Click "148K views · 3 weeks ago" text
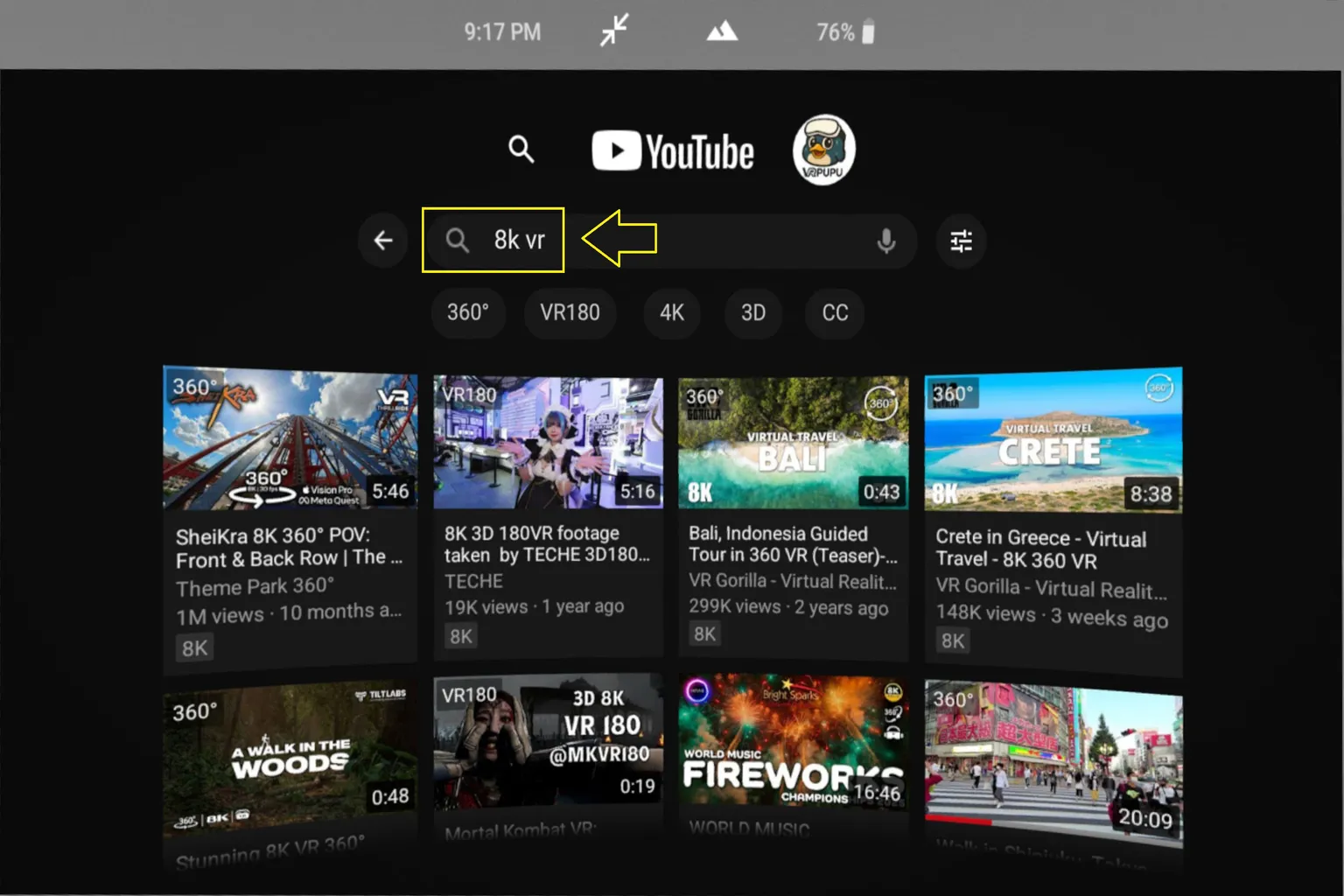Screen dimensions: 1344x896 (x=1052, y=617)
